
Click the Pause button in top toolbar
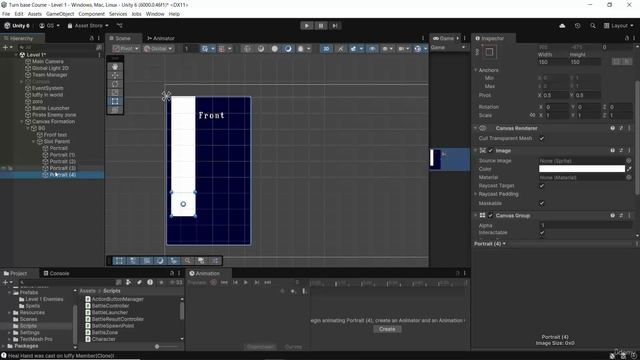click(321, 26)
